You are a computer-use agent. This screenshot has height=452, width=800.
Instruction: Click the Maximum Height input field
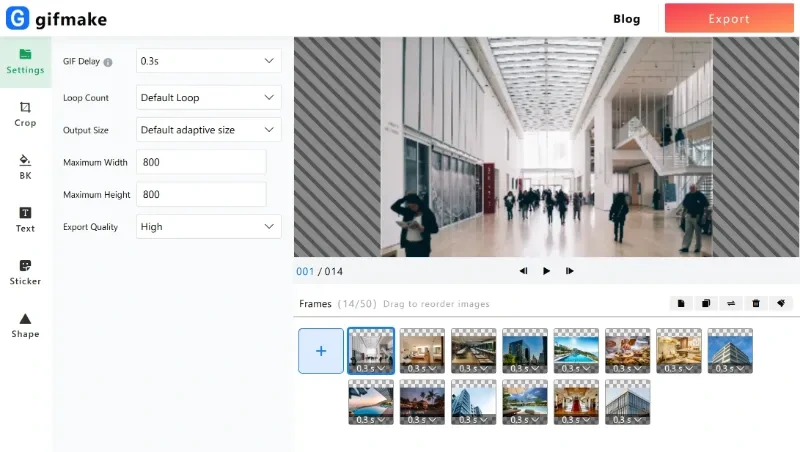(x=201, y=194)
